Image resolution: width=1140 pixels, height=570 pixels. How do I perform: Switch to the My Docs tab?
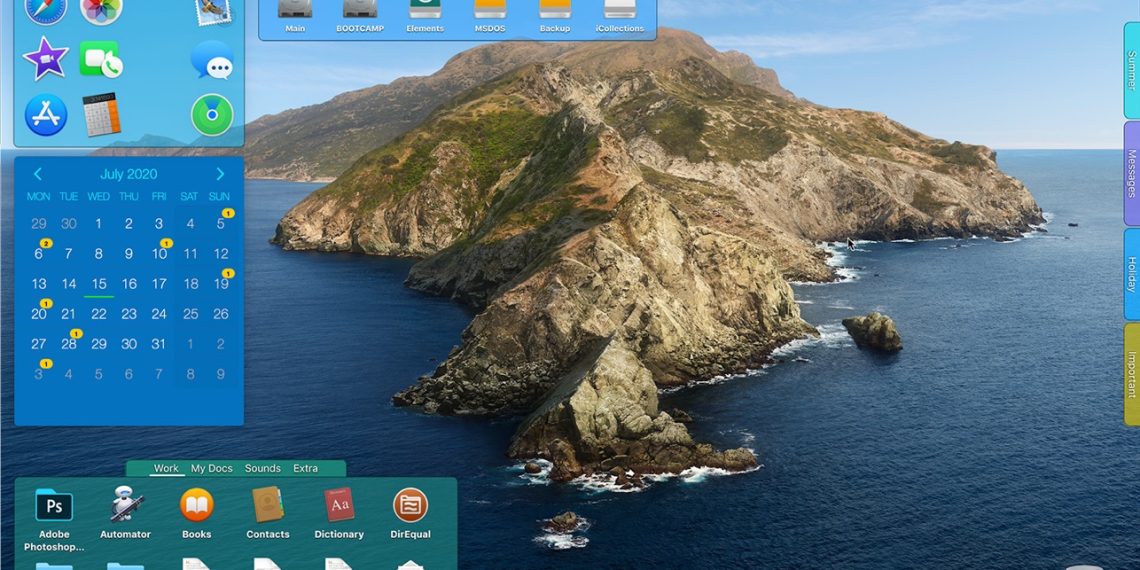(x=211, y=468)
